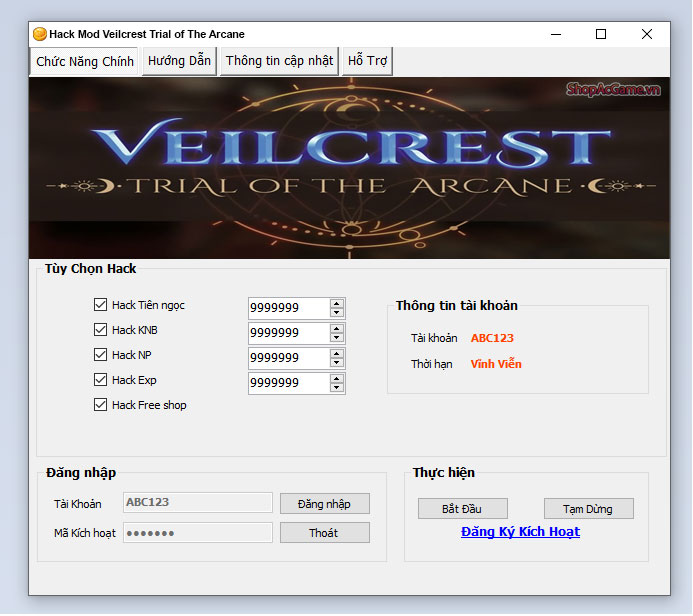
Task: Select the Hỗ Trợ tab
Action: pos(367,61)
